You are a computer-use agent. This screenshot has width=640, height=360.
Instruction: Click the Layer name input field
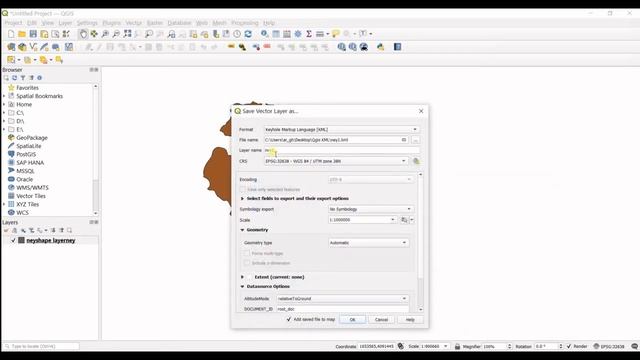click(x=341, y=150)
